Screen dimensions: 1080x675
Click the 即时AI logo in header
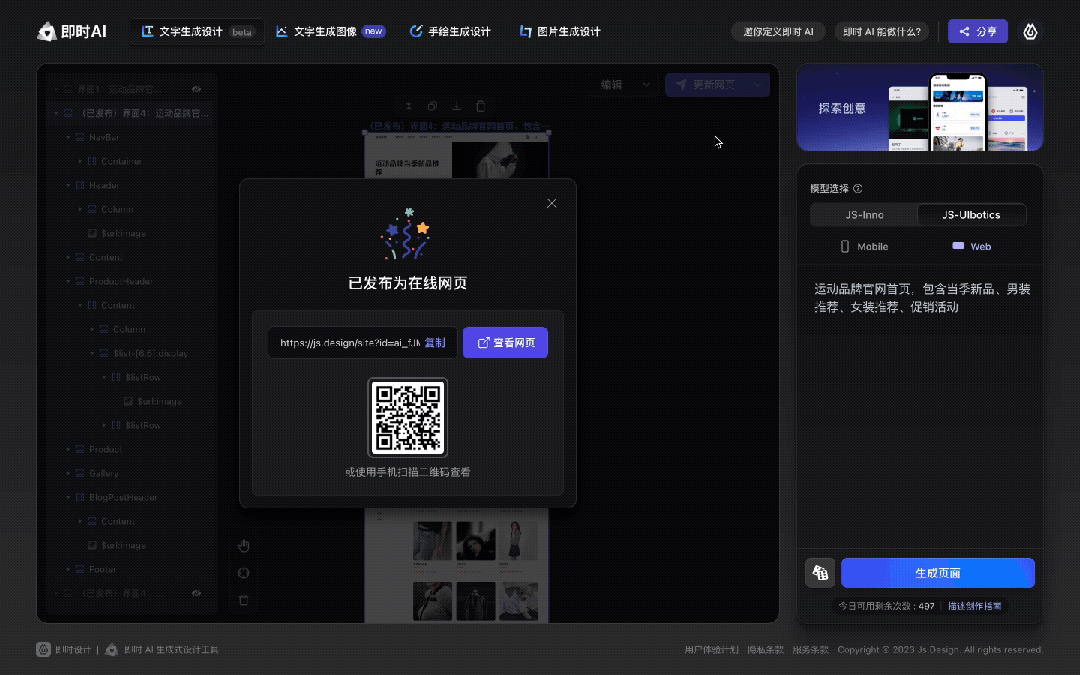tap(72, 31)
